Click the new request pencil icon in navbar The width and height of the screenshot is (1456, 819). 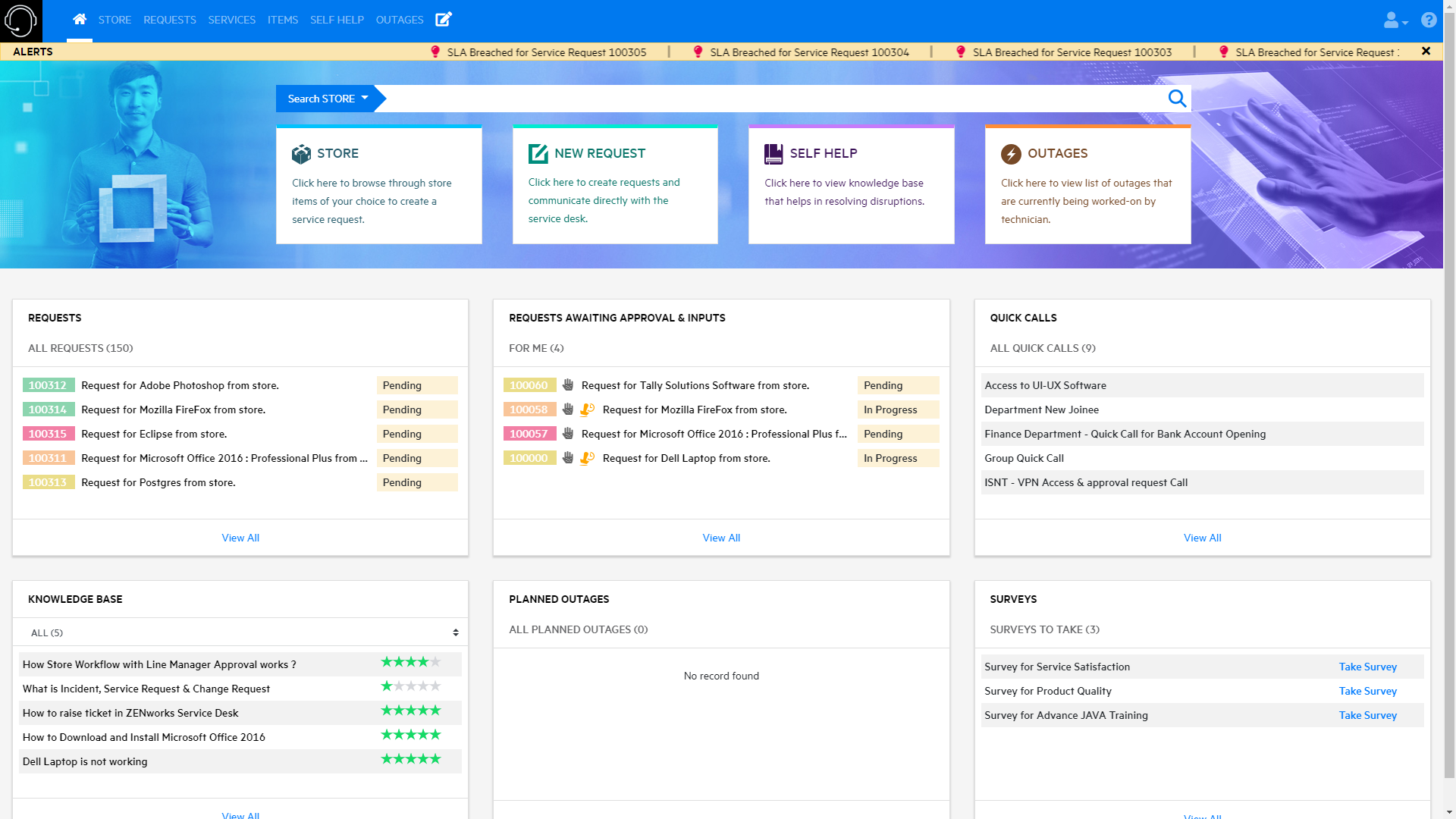[444, 20]
